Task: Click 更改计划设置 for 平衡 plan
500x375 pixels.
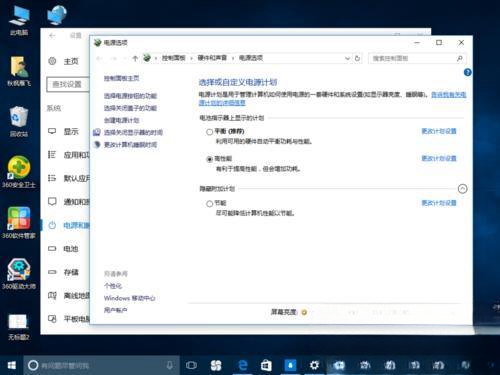Action: 439,131
